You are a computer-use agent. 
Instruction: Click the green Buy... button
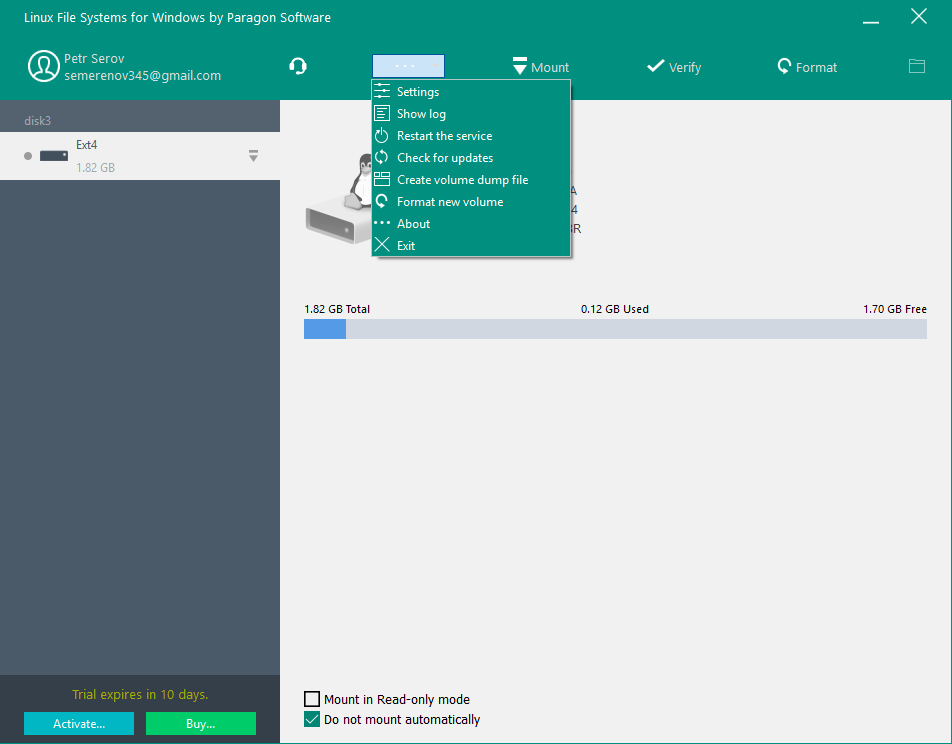tap(200, 724)
